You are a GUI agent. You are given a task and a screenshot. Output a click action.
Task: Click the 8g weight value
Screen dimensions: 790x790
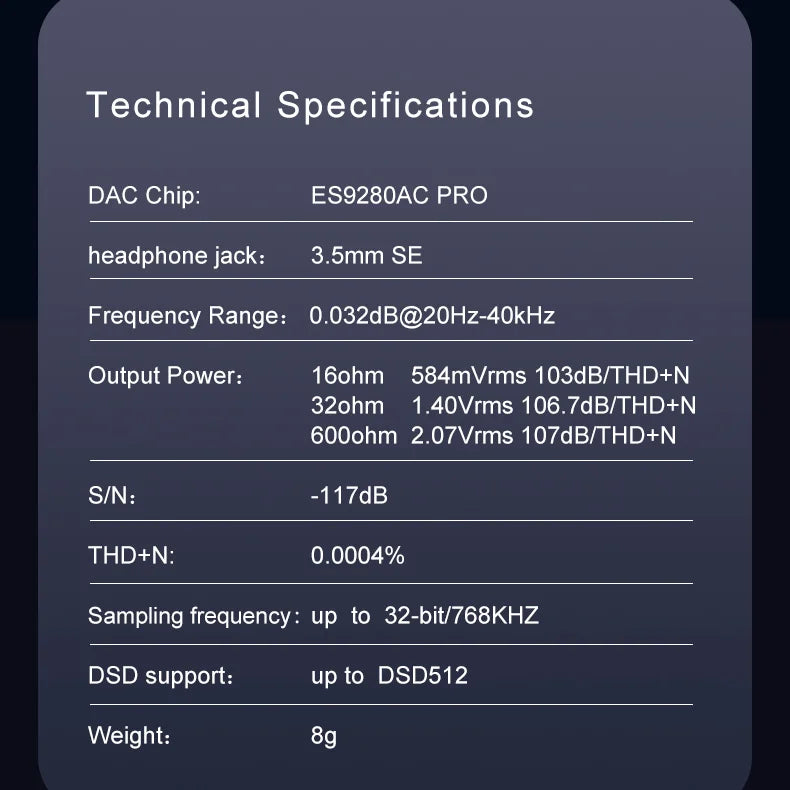click(x=323, y=737)
